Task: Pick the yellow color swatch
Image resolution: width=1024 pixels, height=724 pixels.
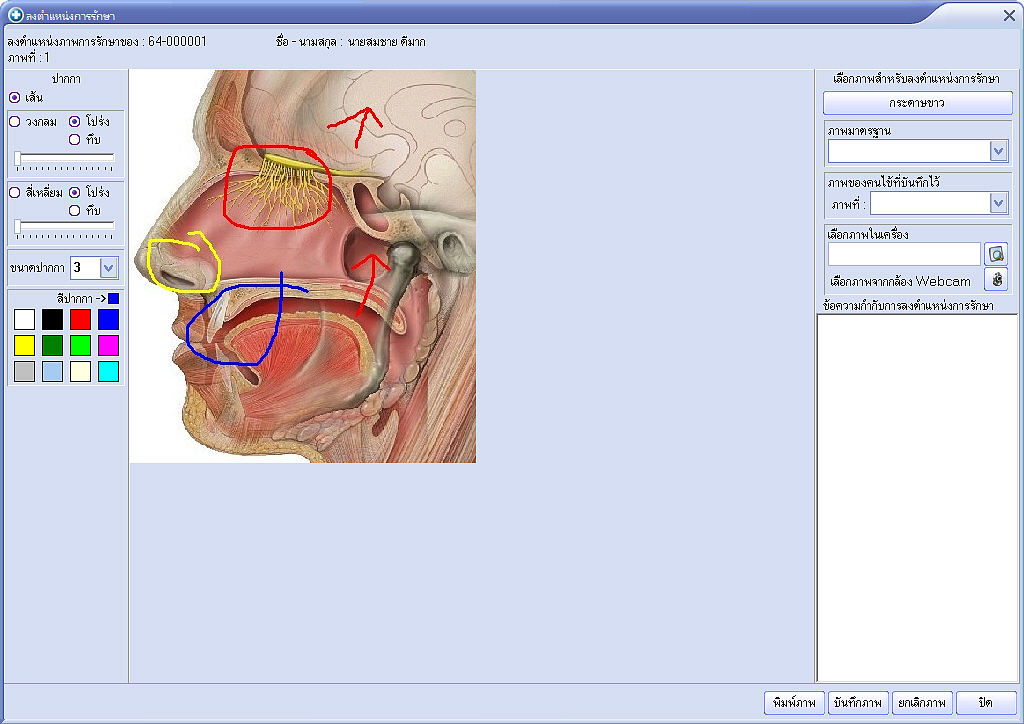Action: coord(24,345)
